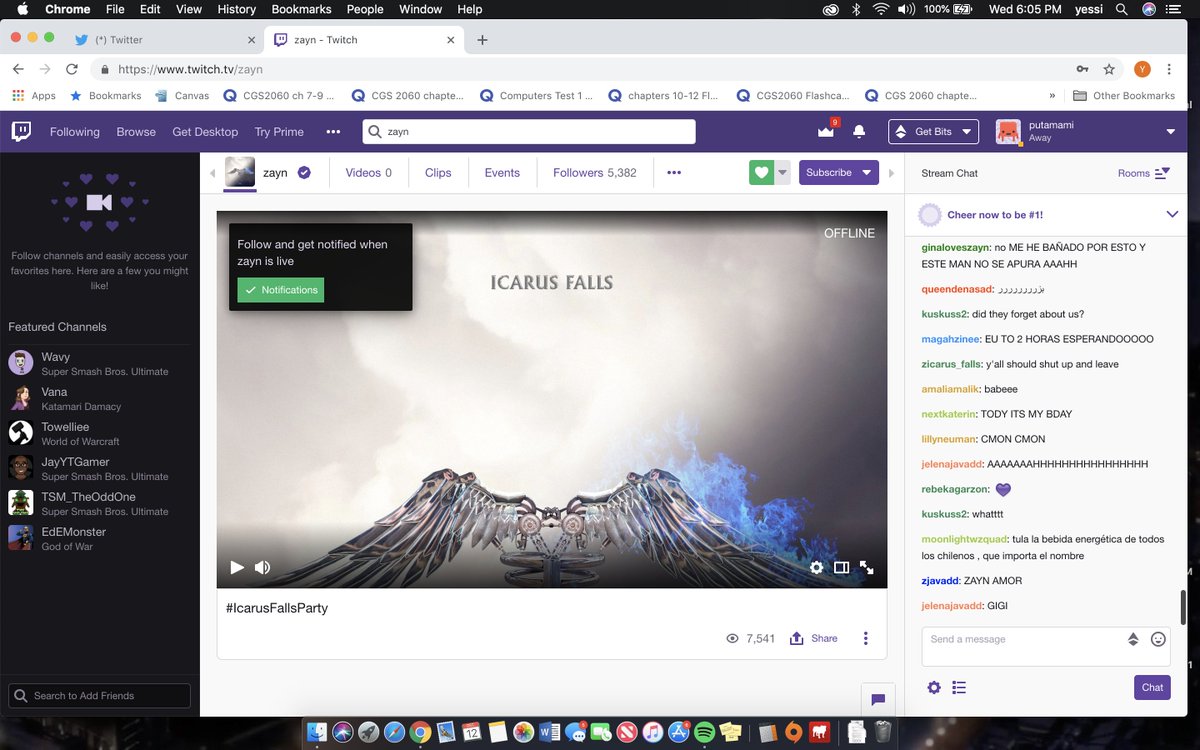Click the Get Bits button
Viewport: 1200px width, 750px height.
pyautogui.click(x=933, y=131)
